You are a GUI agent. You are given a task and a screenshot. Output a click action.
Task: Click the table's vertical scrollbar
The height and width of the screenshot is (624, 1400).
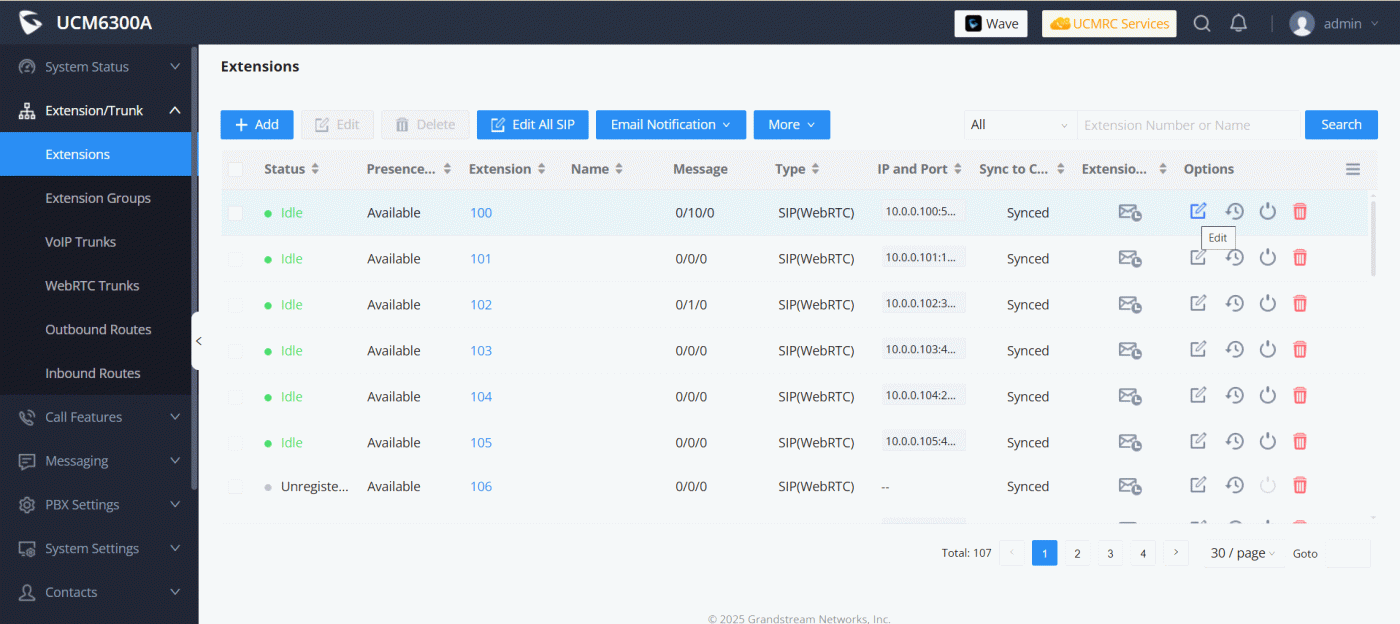pos(1373,240)
